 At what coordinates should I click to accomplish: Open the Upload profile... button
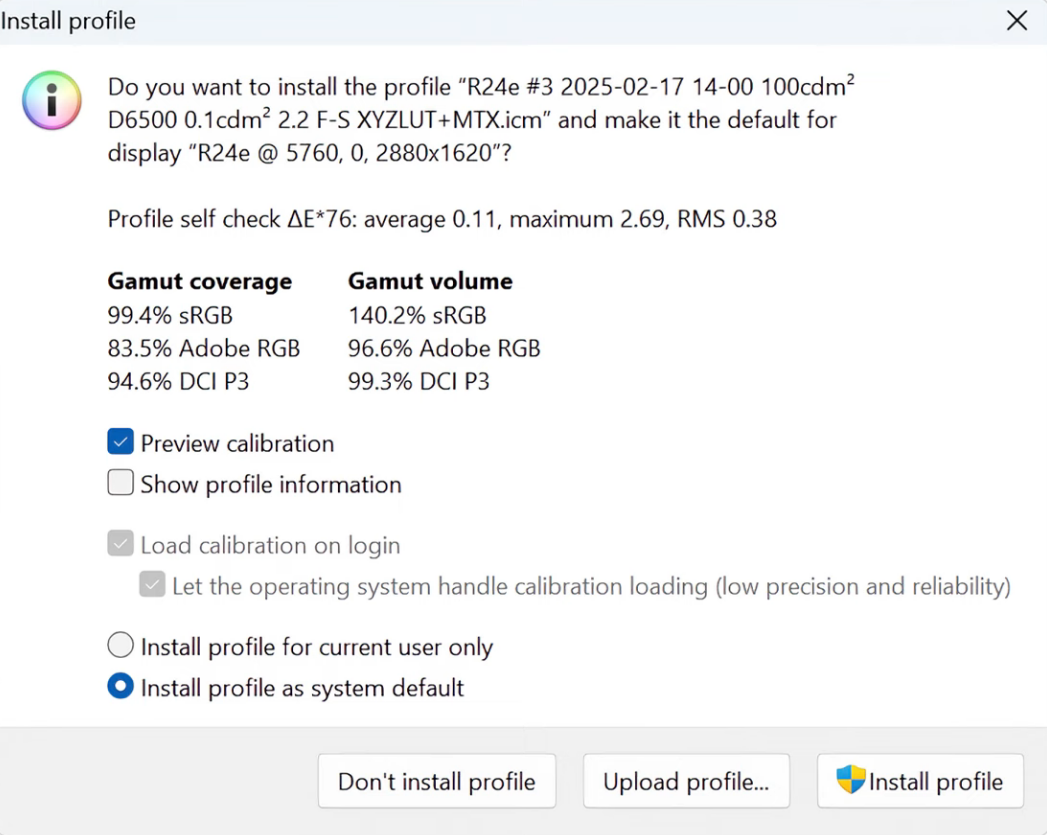coord(686,781)
